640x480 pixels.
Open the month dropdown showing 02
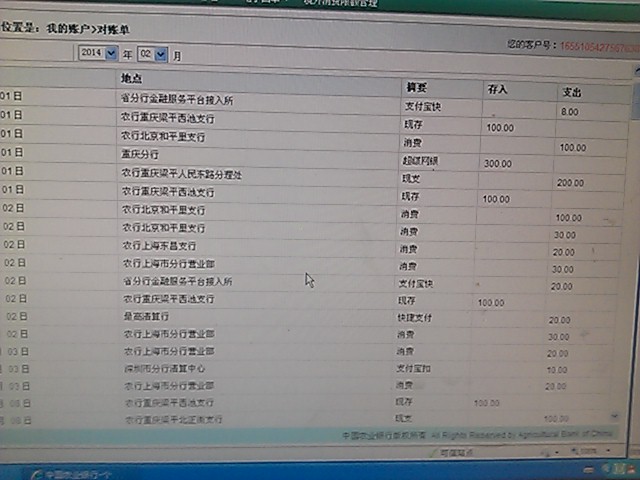(153, 54)
